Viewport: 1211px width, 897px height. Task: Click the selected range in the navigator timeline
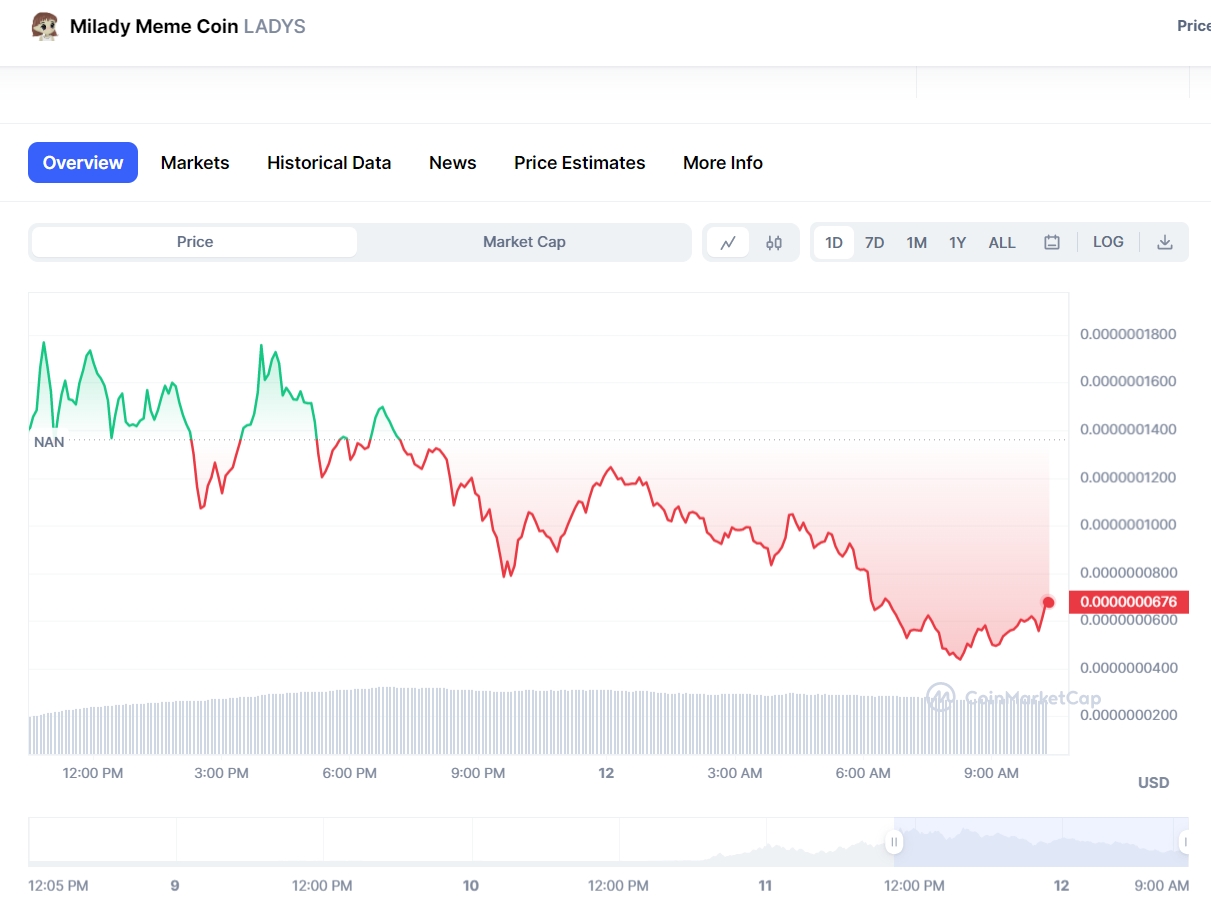point(1040,842)
